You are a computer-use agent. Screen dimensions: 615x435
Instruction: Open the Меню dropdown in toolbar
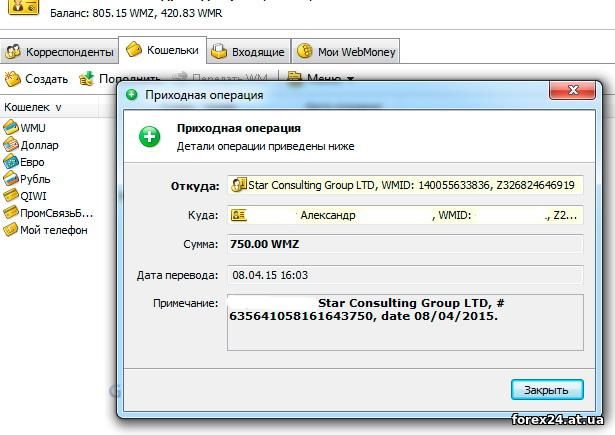pyautogui.click(x=320, y=78)
